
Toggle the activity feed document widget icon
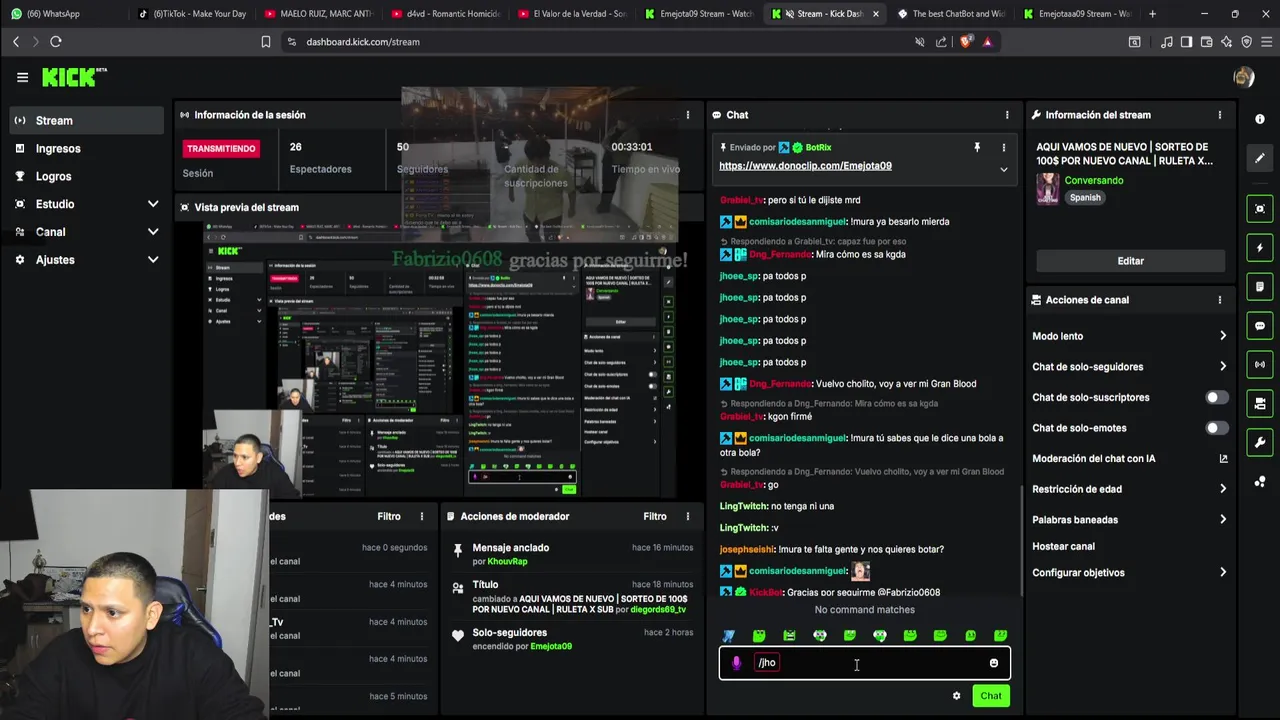1260,287
